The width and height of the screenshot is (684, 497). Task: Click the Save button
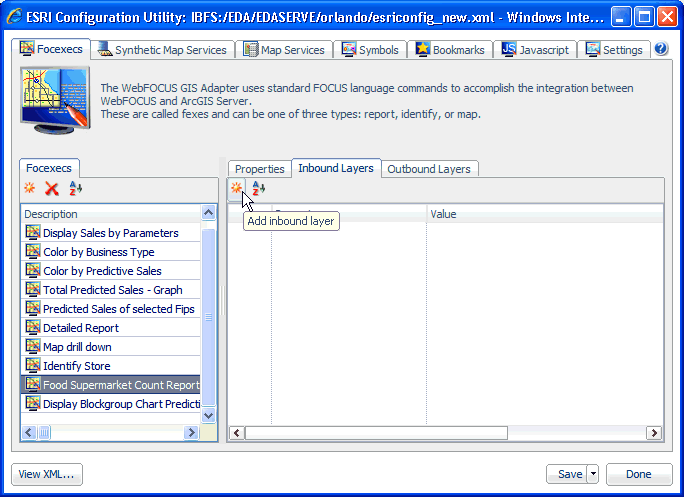(x=567, y=474)
